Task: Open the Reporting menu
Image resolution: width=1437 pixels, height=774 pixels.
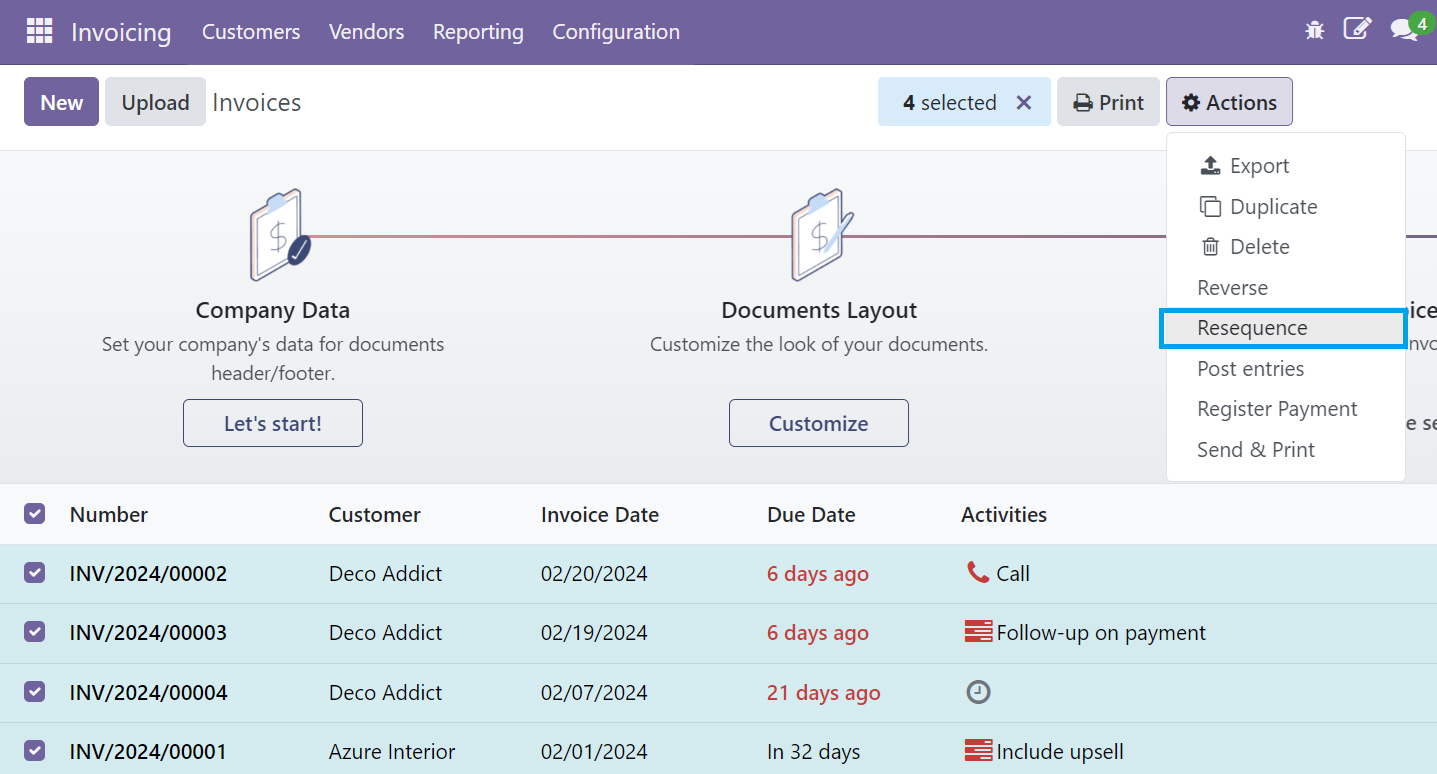Action: click(x=478, y=32)
